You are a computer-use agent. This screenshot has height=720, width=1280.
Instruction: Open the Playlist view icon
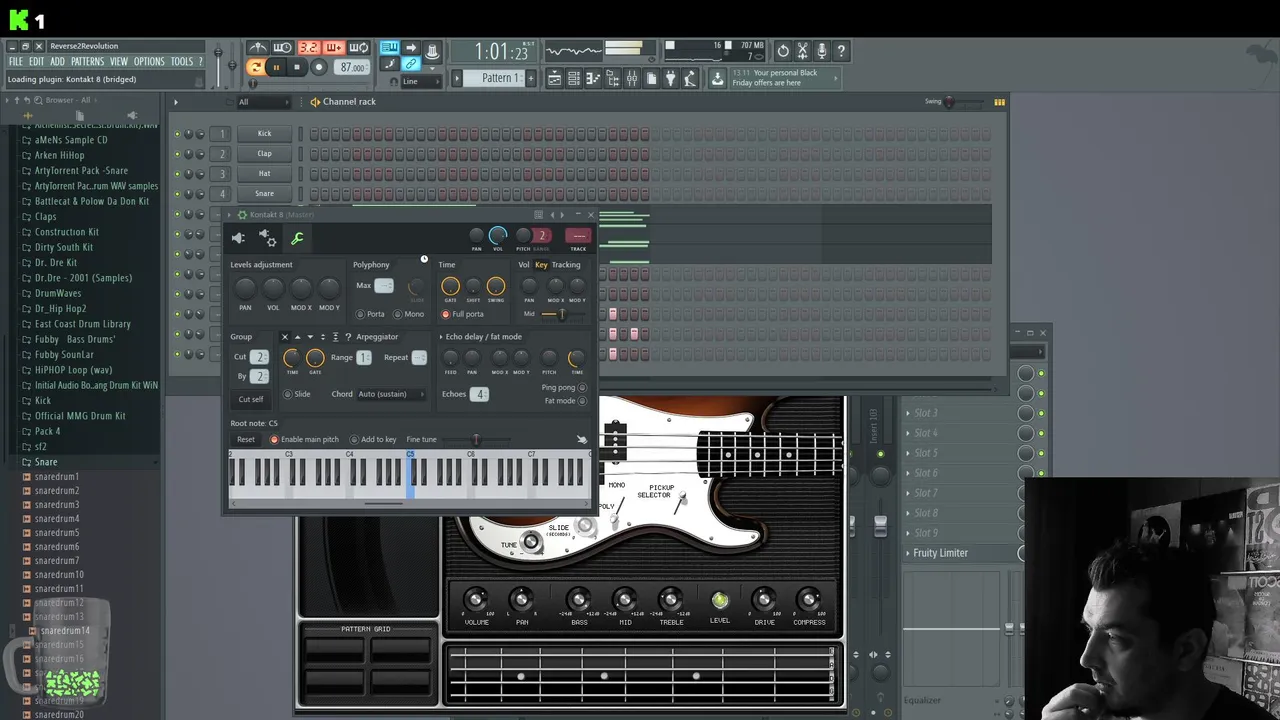tap(554, 78)
